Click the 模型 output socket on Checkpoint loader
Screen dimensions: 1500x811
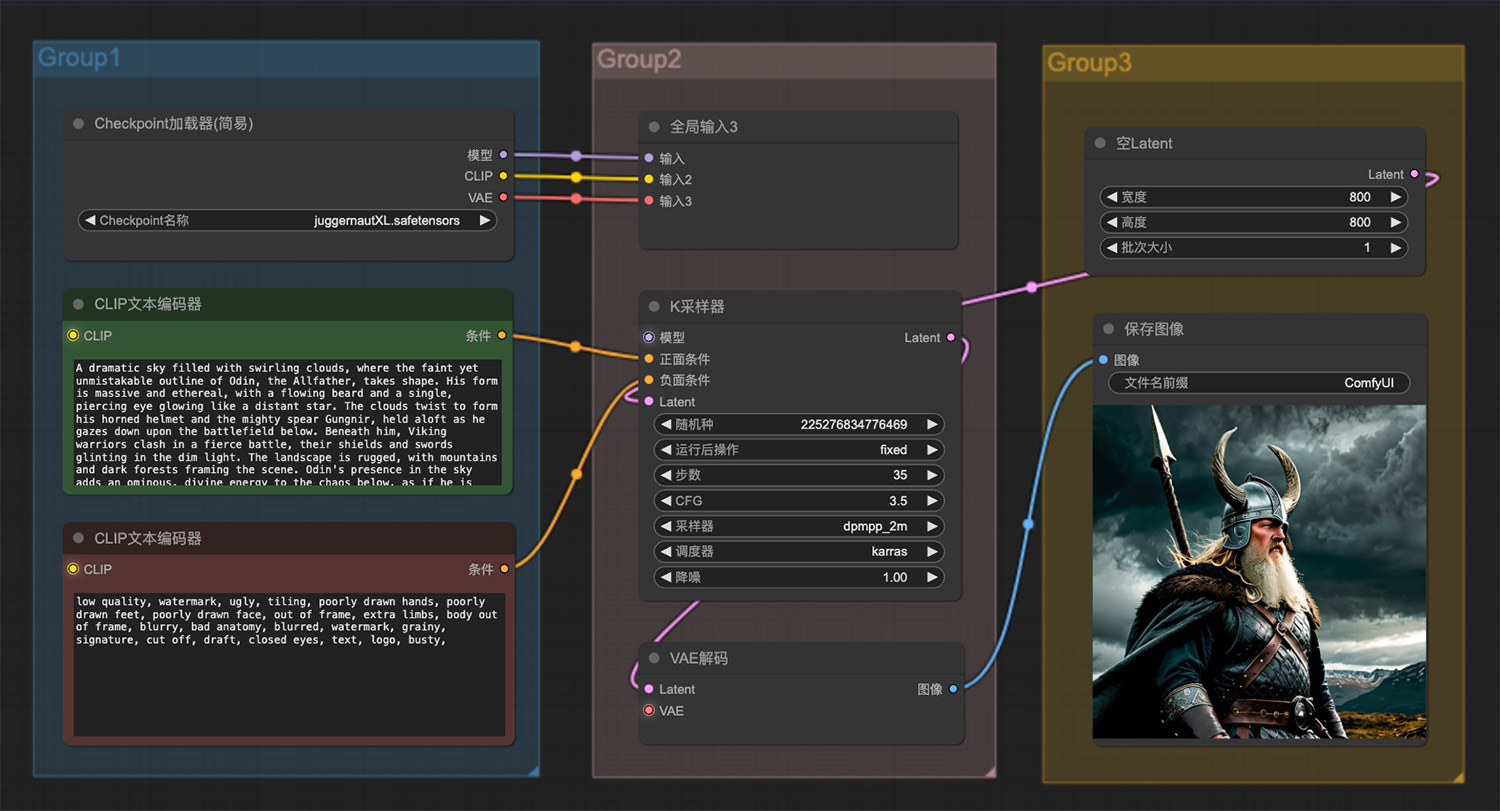coord(503,155)
